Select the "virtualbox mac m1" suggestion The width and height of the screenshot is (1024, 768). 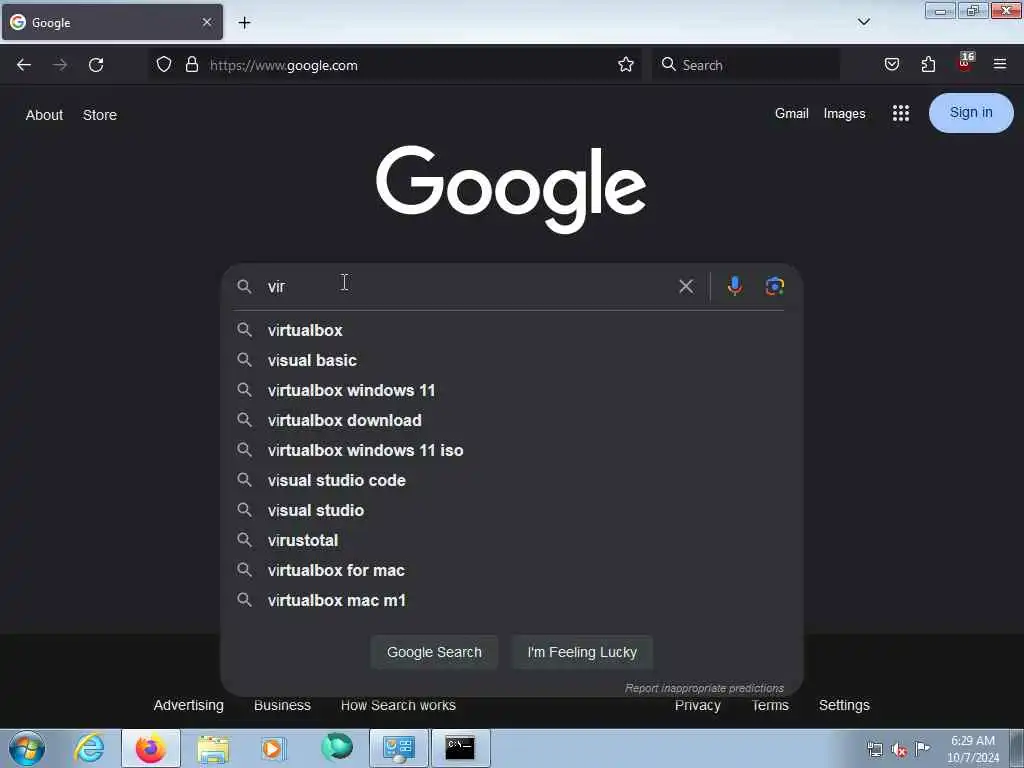coord(511,600)
